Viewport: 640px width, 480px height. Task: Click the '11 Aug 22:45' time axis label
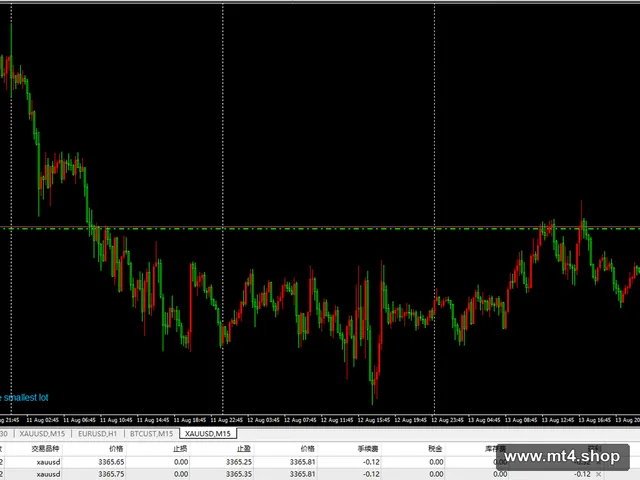click(227, 420)
